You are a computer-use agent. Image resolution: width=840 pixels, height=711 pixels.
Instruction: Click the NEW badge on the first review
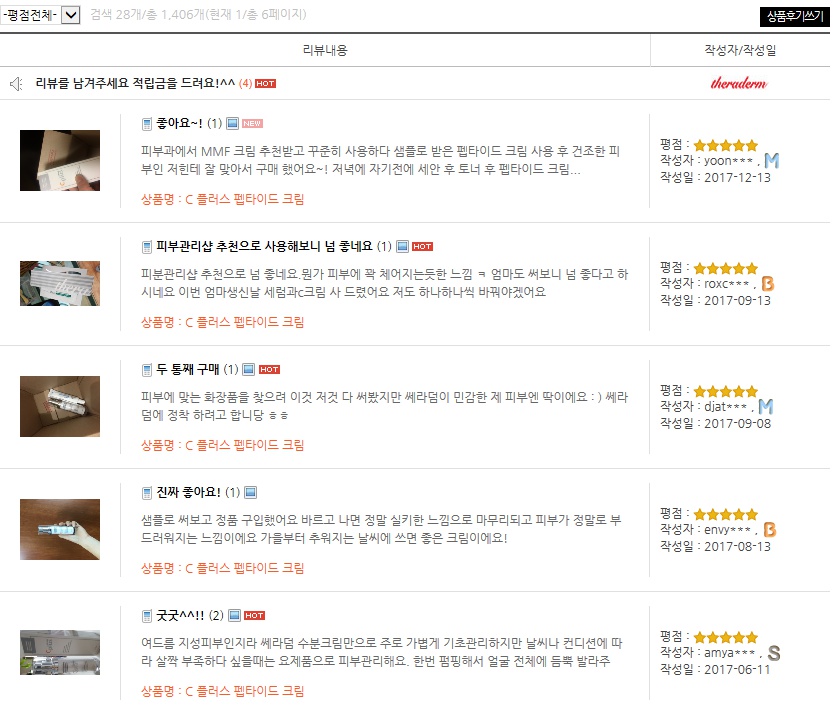pyautogui.click(x=251, y=122)
